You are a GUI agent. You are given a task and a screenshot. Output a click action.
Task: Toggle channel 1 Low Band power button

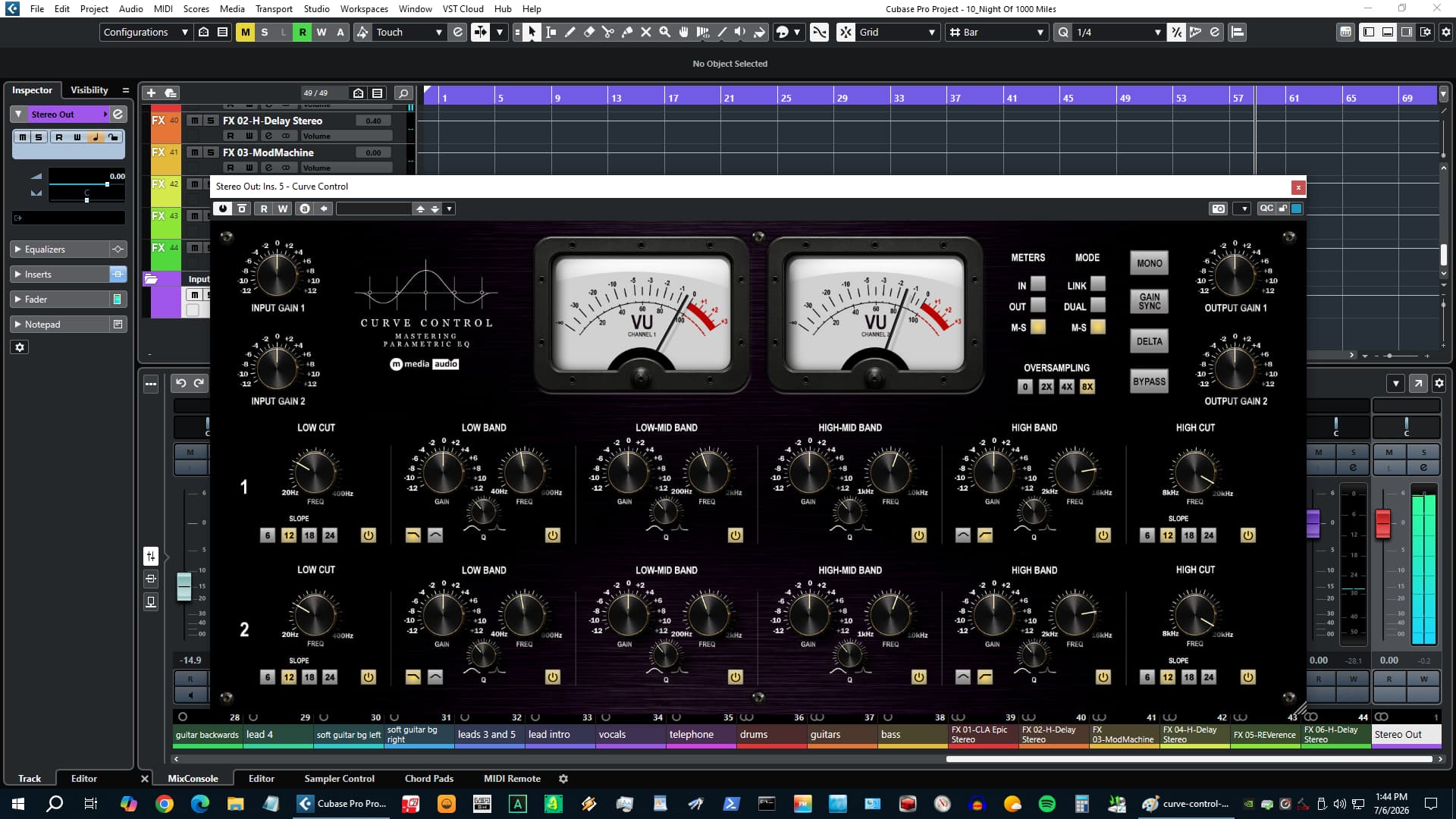click(553, 535)
